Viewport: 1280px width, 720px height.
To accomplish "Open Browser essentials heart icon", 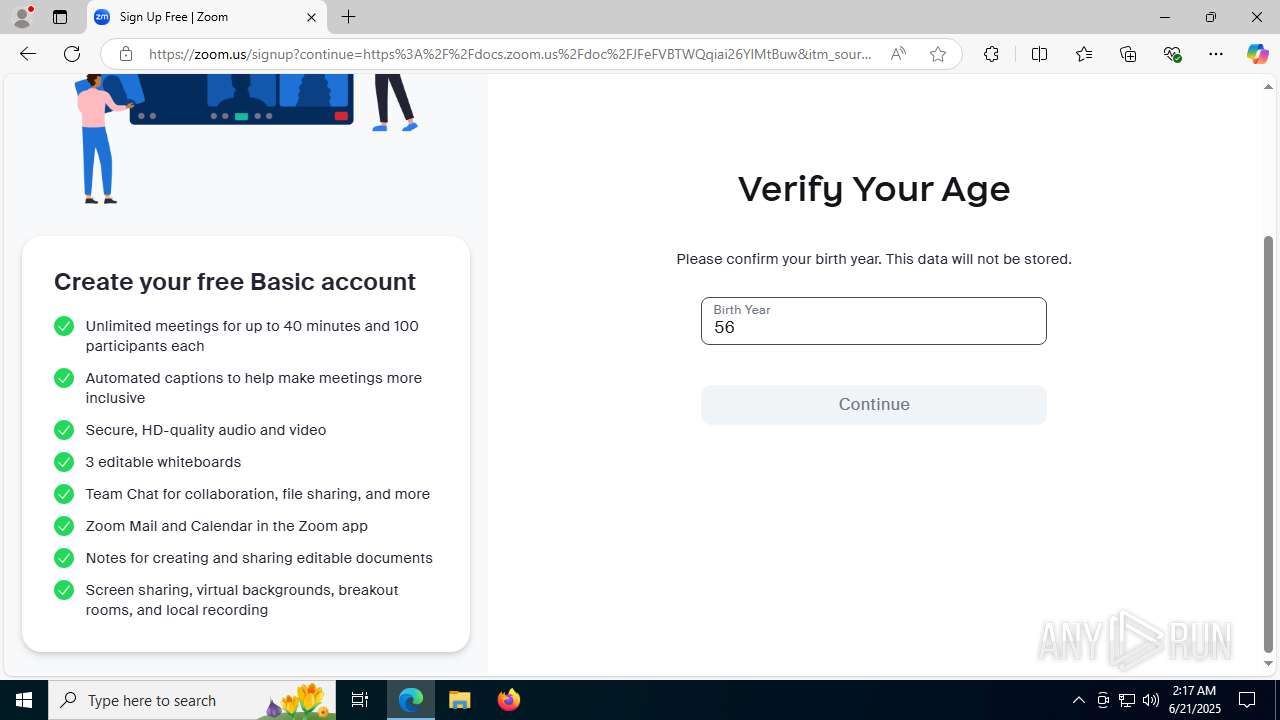I will pyautogui.click(x=1172, y=54).
